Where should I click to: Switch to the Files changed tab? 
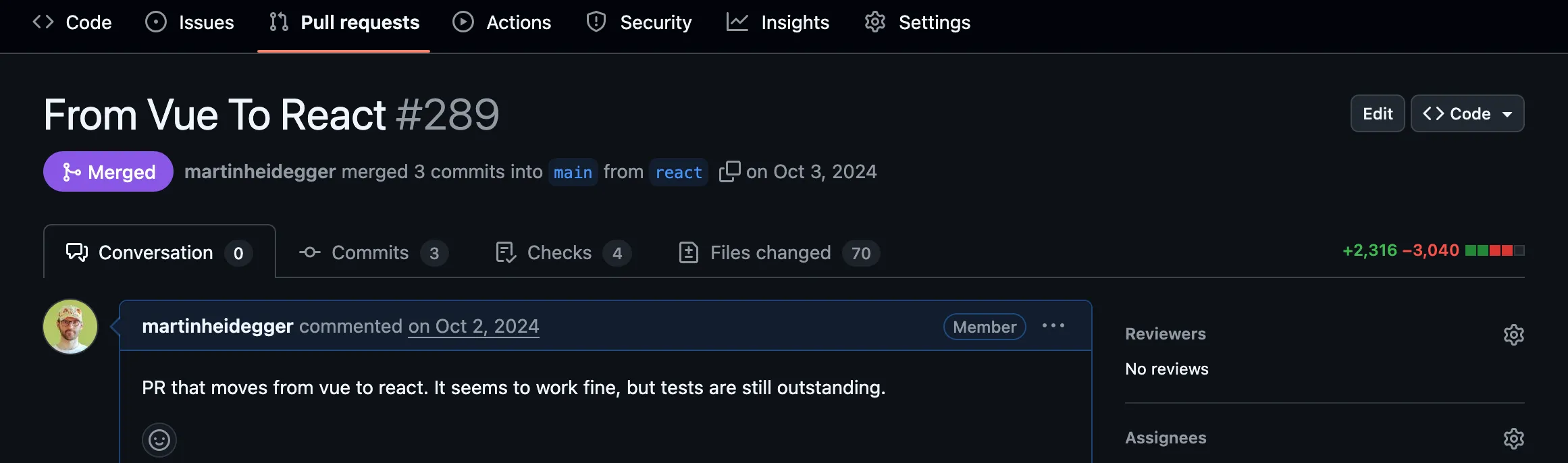(770, 252)
